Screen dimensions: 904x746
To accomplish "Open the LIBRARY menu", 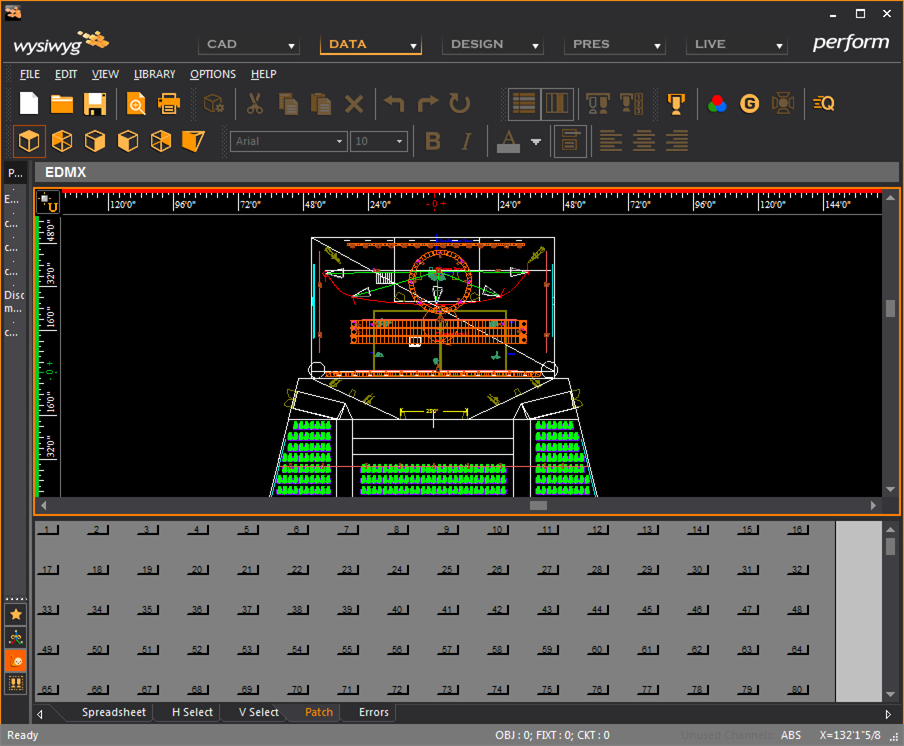I will [154, 74].
